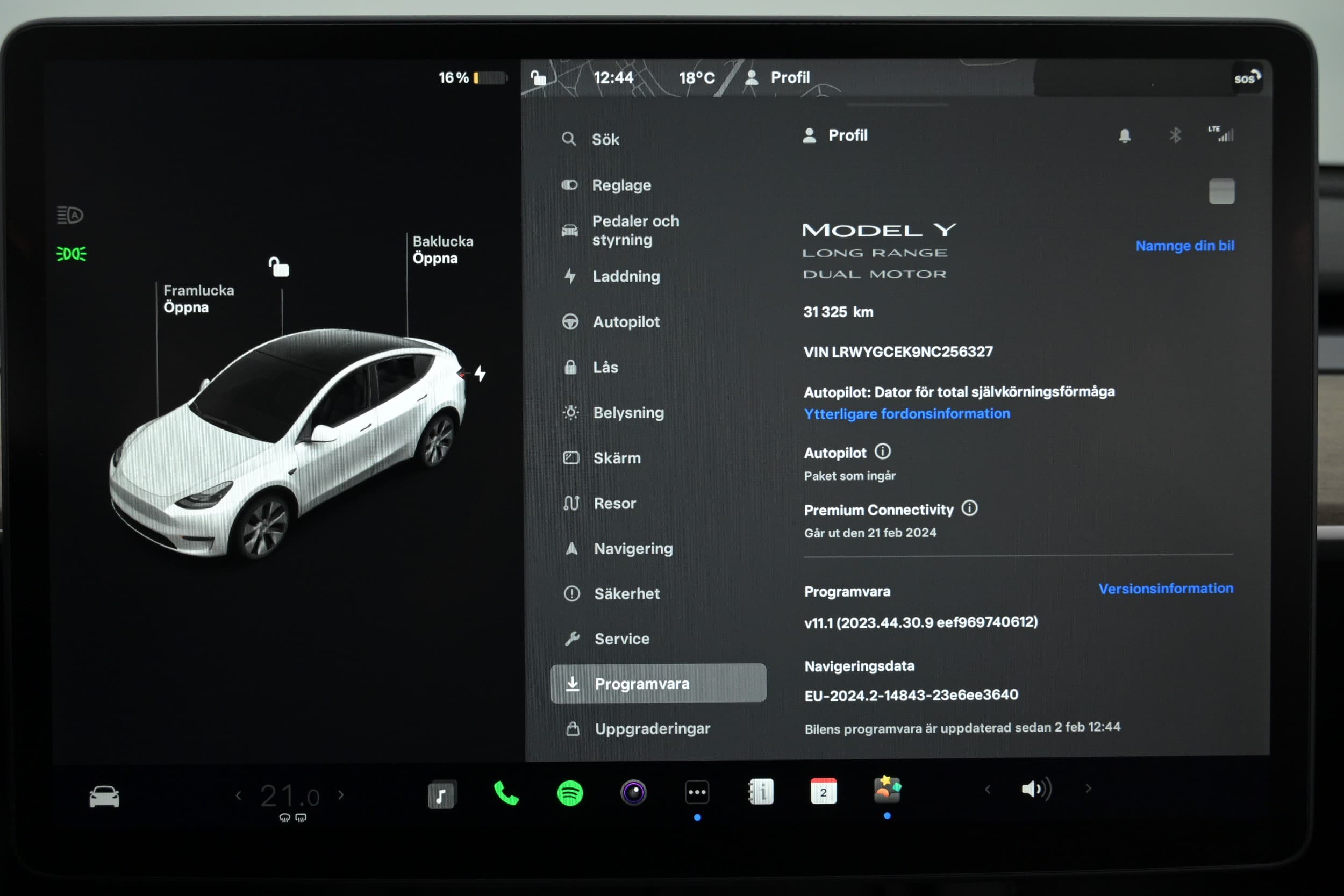Open the music player app

tap(442, 794)
